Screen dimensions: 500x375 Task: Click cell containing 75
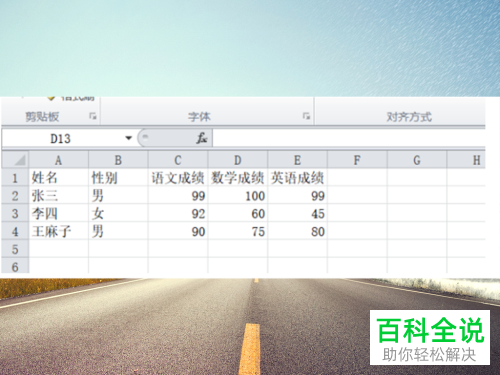coord(238,231)
